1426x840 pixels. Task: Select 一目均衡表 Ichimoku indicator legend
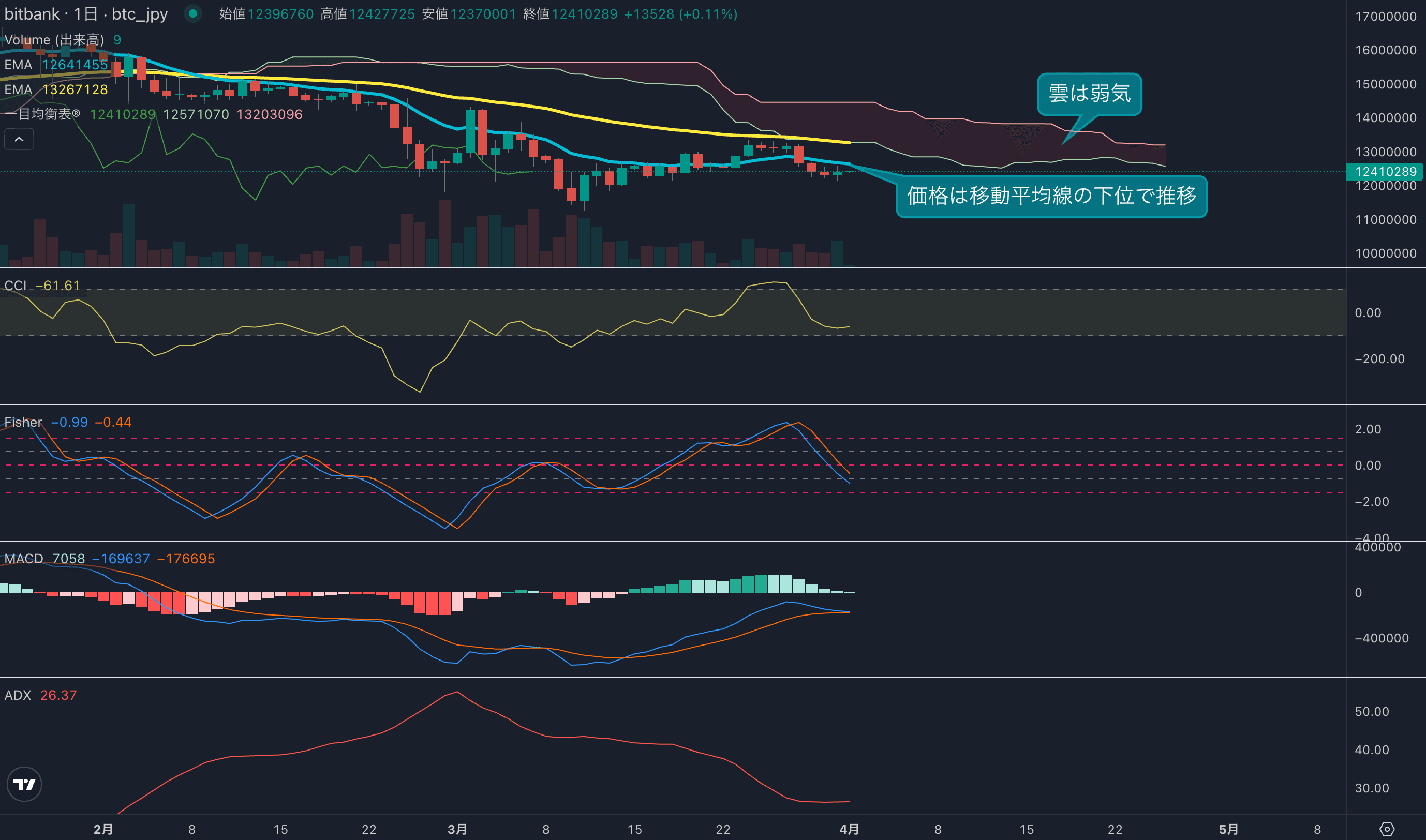pos(43,114)
